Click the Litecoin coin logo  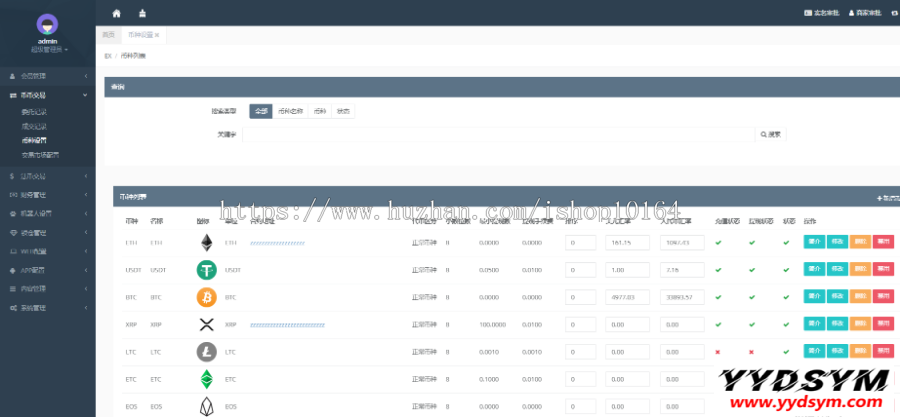[207, 352]
